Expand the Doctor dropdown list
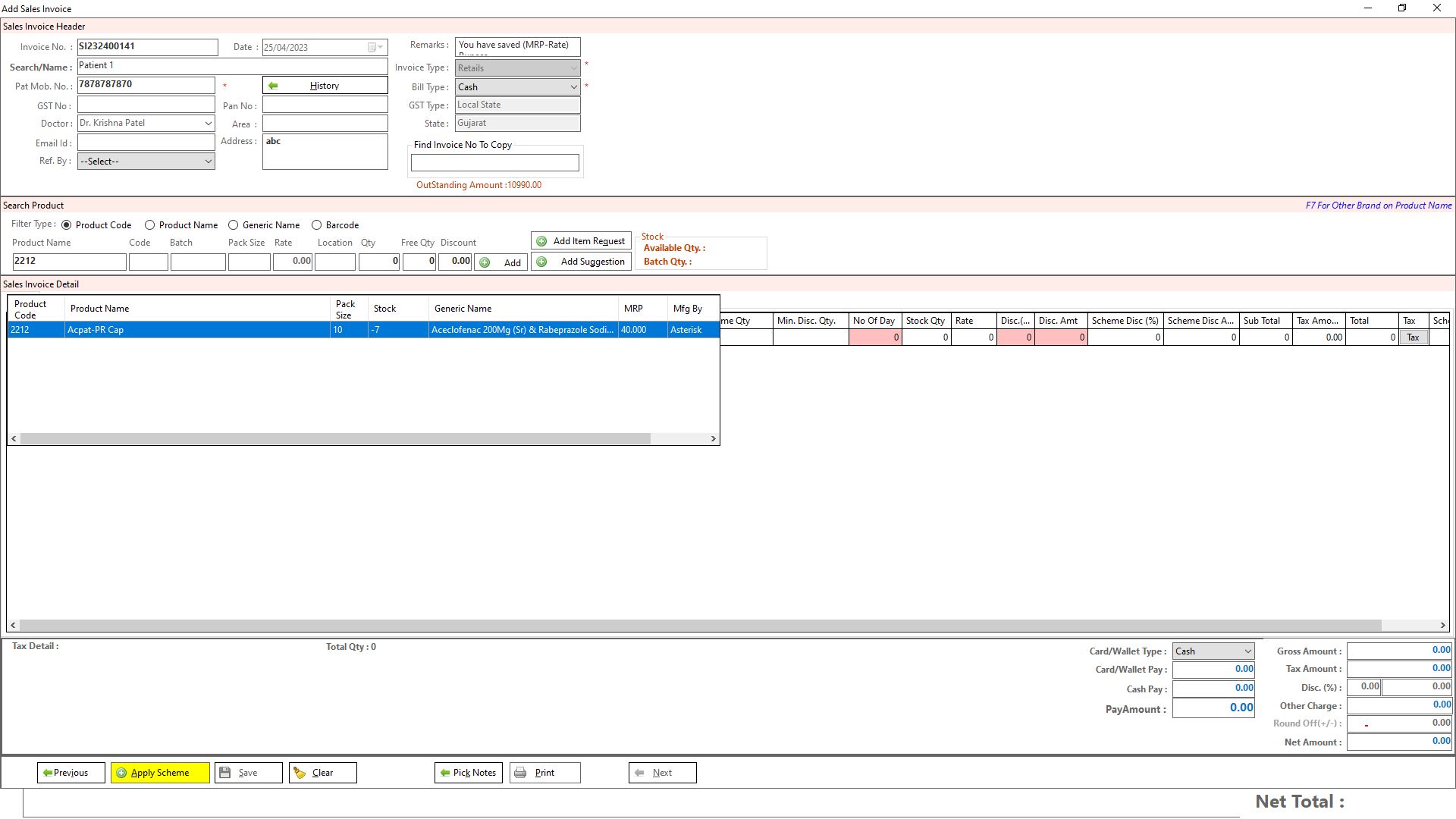 click(208, 123)
